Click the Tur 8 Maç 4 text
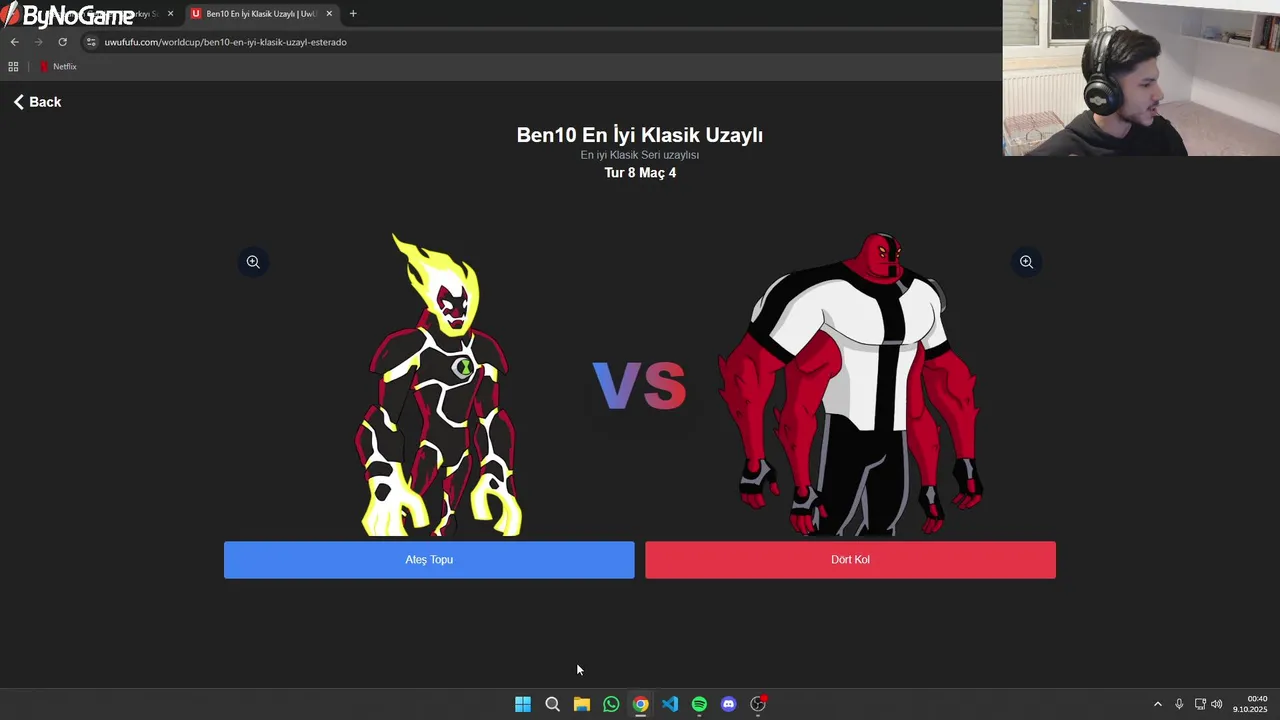Viewport: 1280px width, 720px height. click(640, 173)
